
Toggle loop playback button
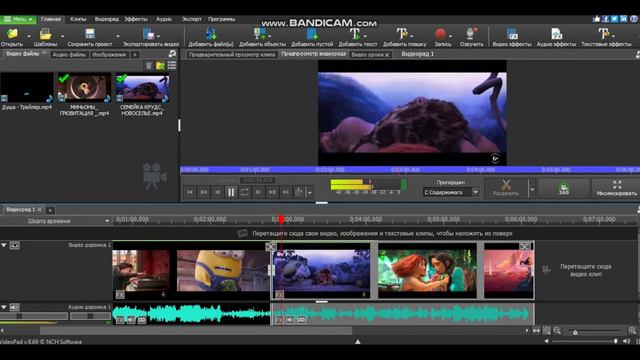[244, 192]
